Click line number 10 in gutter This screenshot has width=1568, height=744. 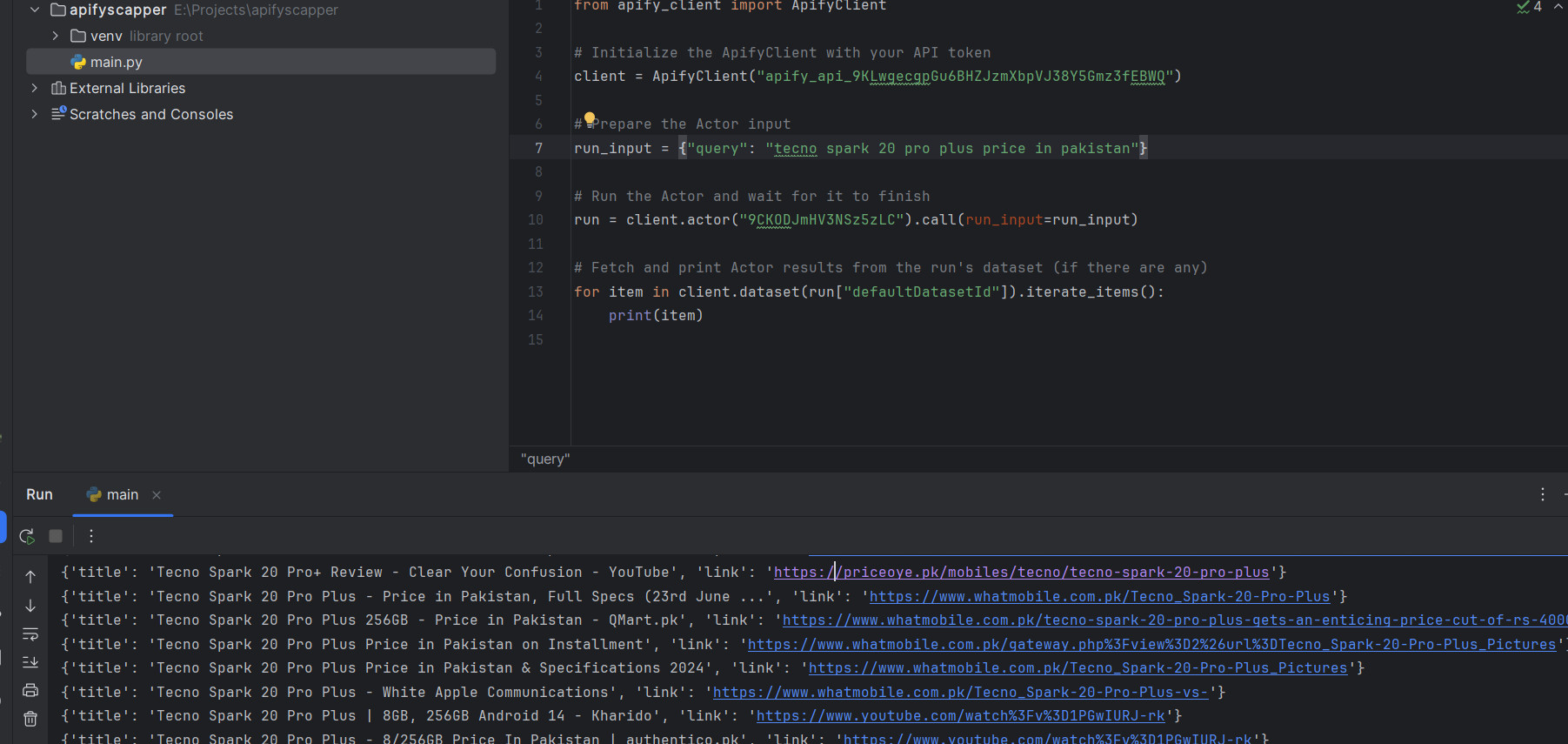pyautogui.click(x=536, y=220)
